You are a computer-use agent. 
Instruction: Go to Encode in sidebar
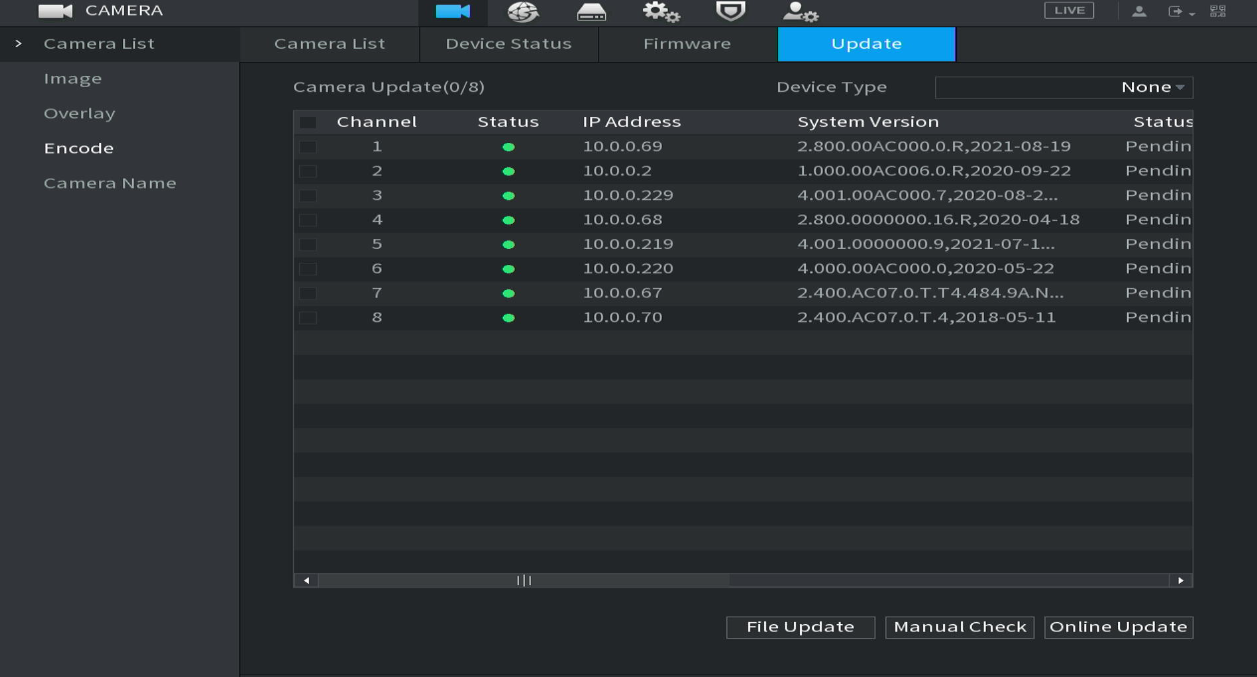pos(78,149)
